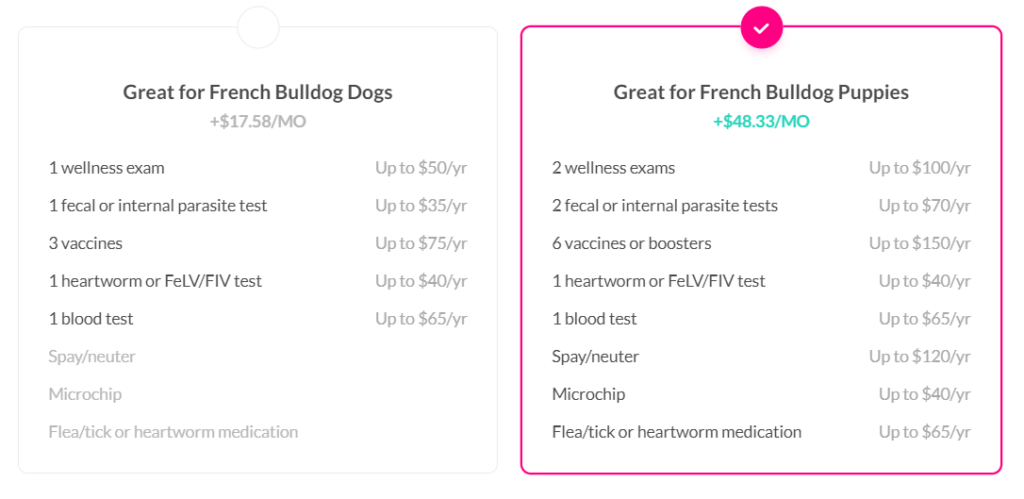Click 'Up to $35/yr' amount

coord(421,206)
